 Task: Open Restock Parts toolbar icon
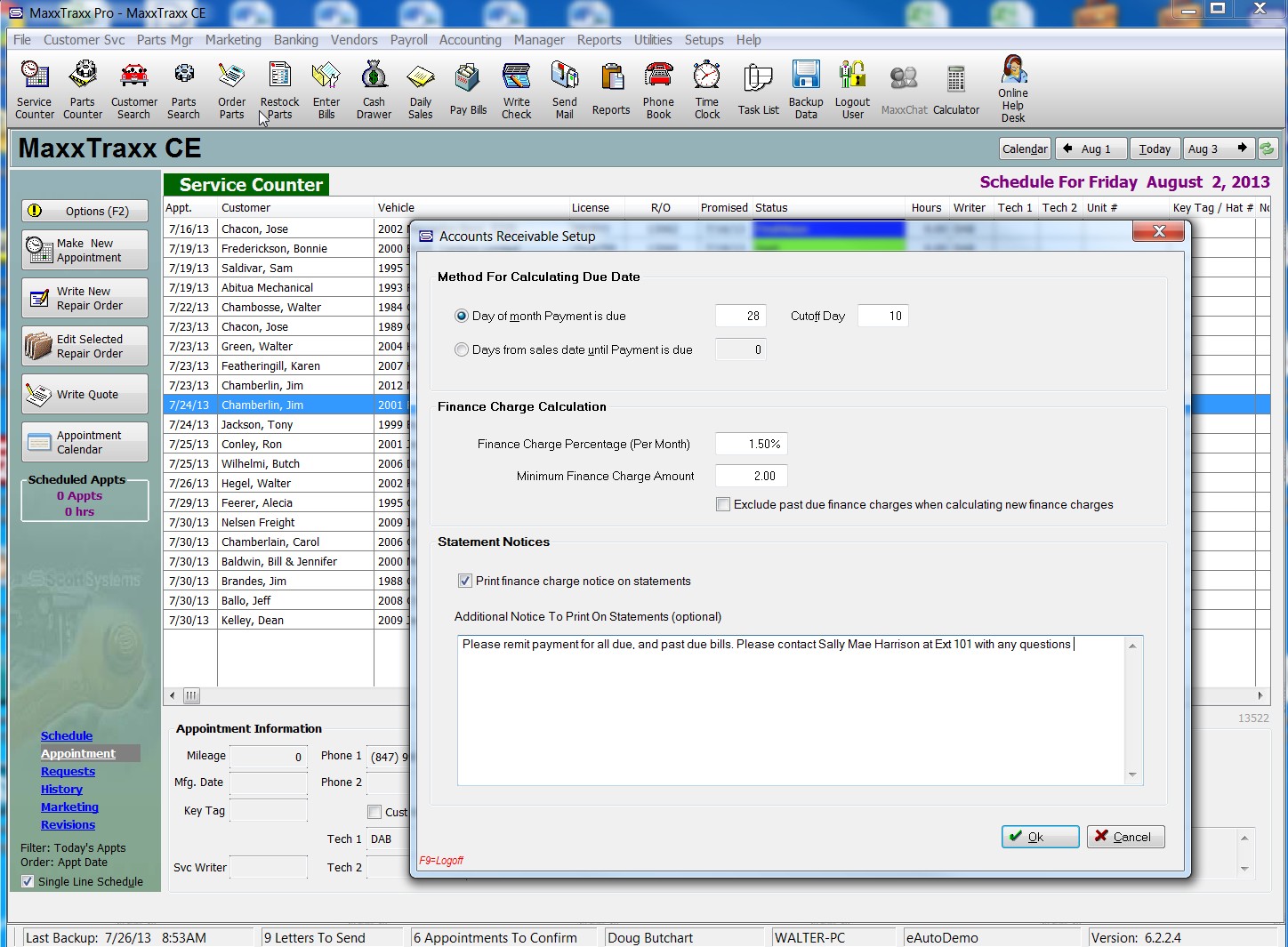coord(279,90)
